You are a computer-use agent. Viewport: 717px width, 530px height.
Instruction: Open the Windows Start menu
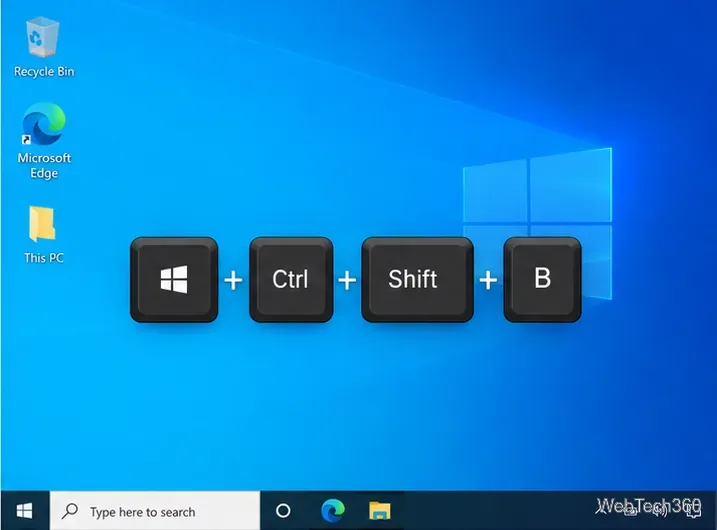coord(25,510)
